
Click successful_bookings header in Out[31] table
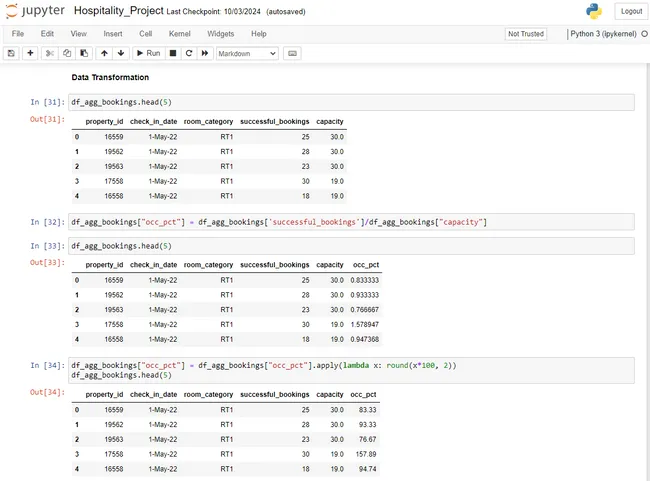[274, 121]
